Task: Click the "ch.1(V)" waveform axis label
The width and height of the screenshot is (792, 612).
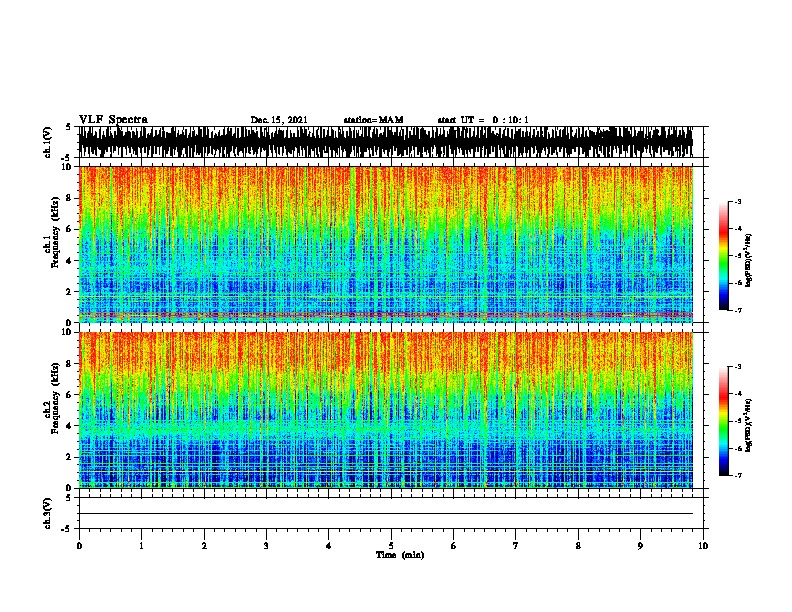Action: (x=47, y=142)
